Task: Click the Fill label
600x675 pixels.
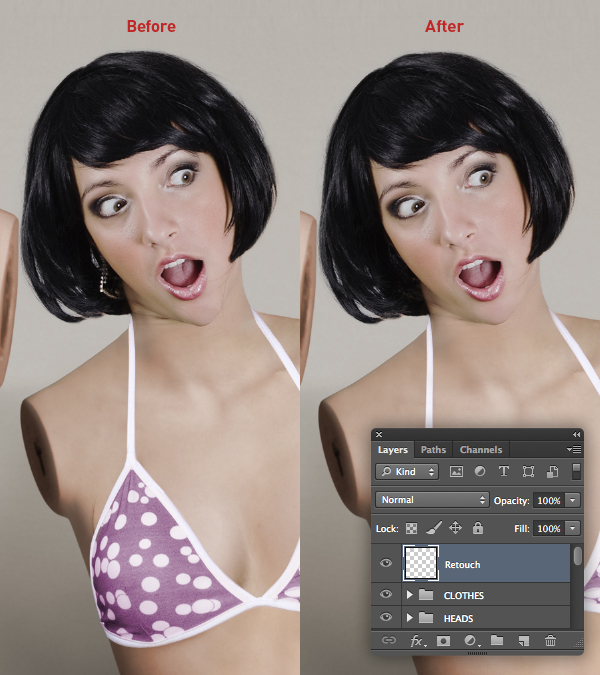Action: pyautogui.click(x=522, y=528)
